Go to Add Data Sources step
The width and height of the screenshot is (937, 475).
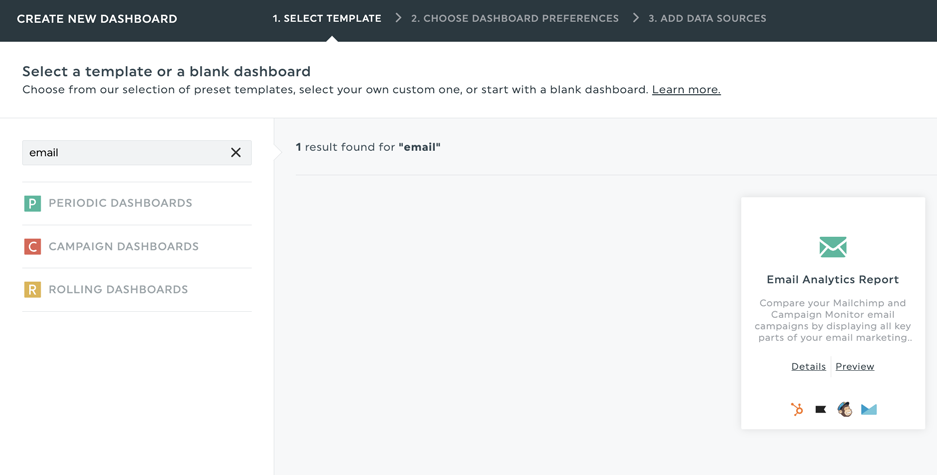click(707, 19)
